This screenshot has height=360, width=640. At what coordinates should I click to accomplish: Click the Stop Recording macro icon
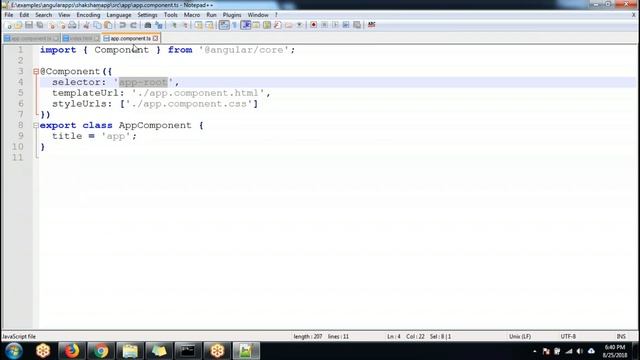coord(324,25)
